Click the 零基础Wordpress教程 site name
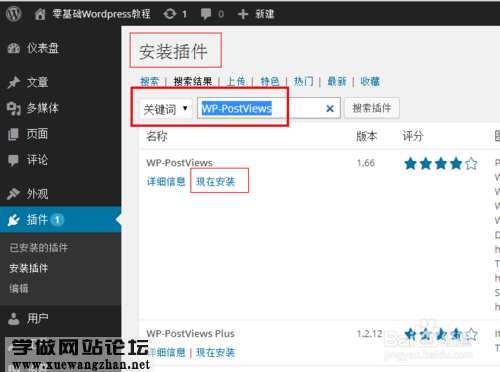This screenshot has width=500, height=372. pos(101,14)
